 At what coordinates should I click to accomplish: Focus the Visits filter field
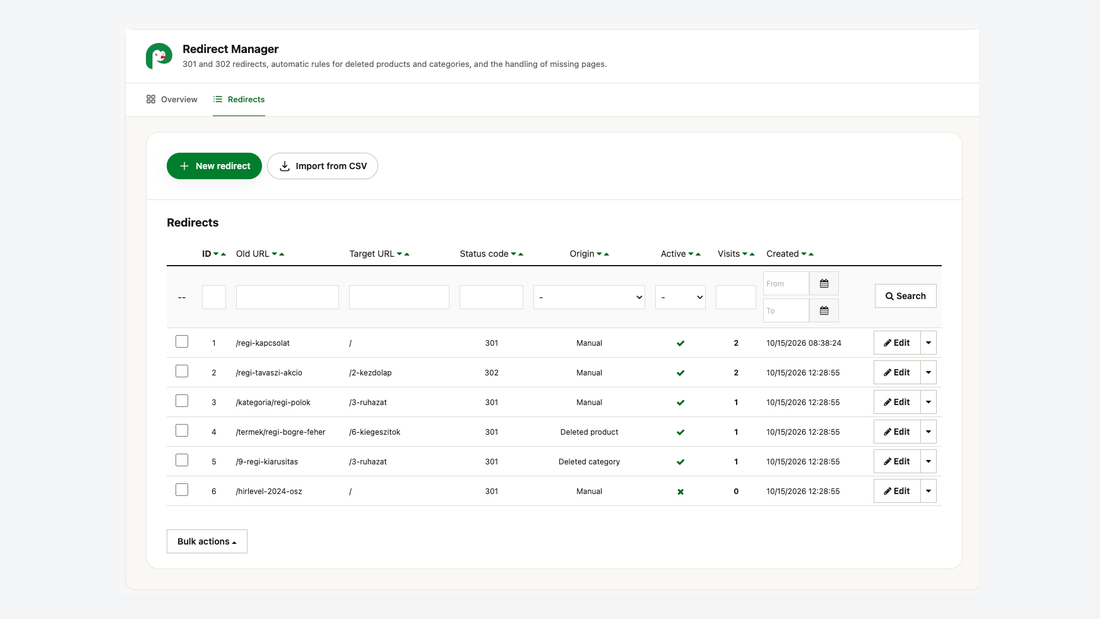pyautogui.click(x=735, y=297)
